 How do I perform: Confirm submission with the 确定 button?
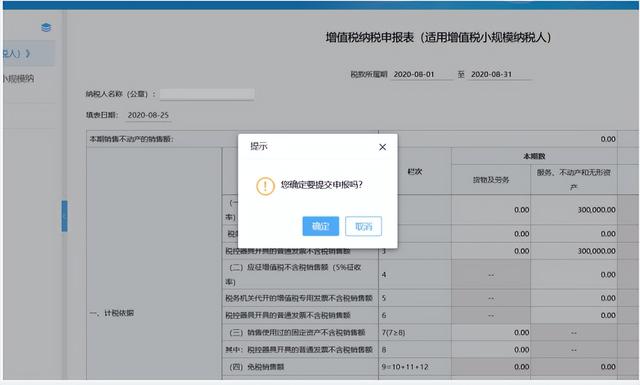pos(320,226)
